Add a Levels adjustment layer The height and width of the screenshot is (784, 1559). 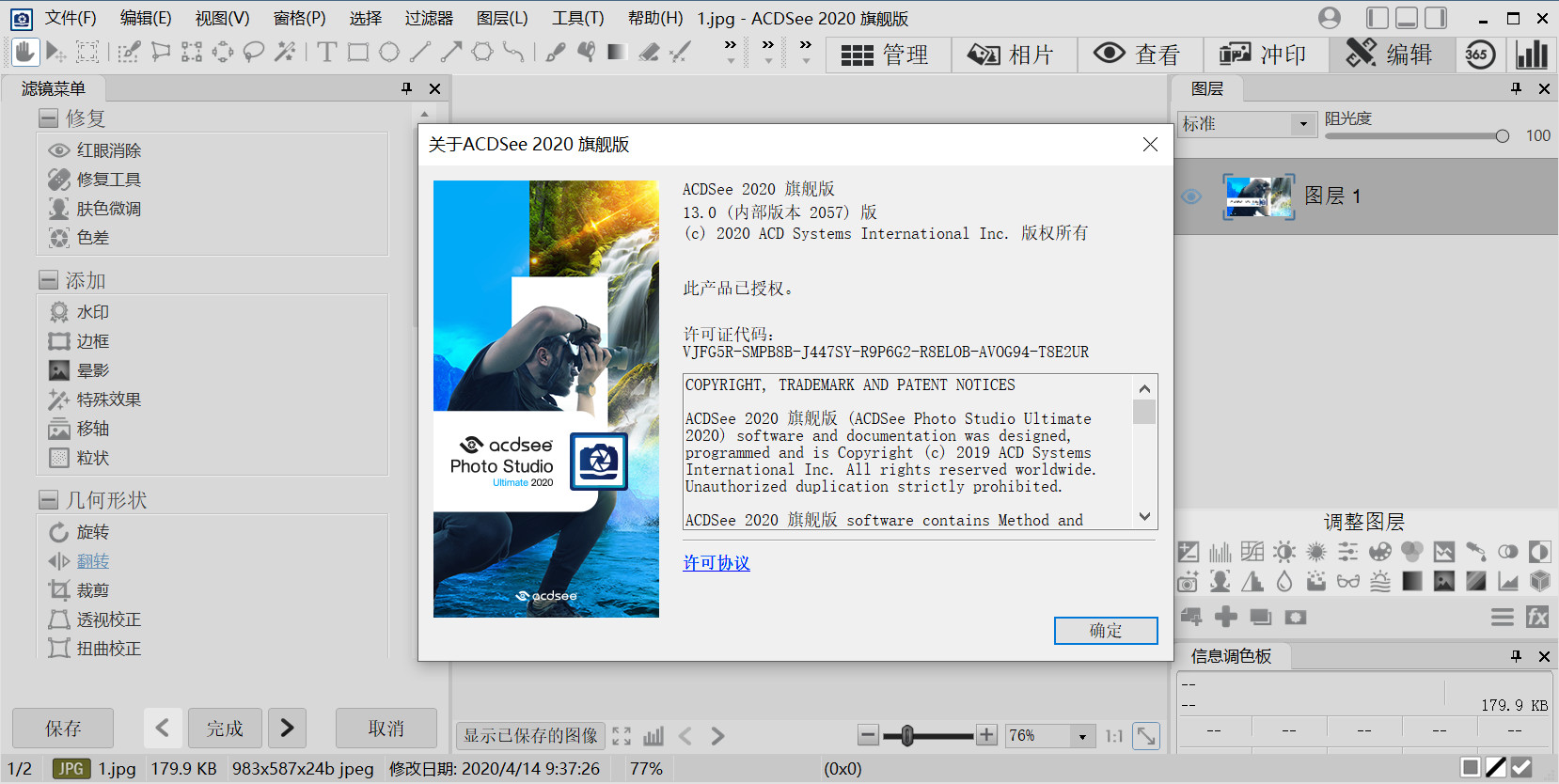(1220, 552)
